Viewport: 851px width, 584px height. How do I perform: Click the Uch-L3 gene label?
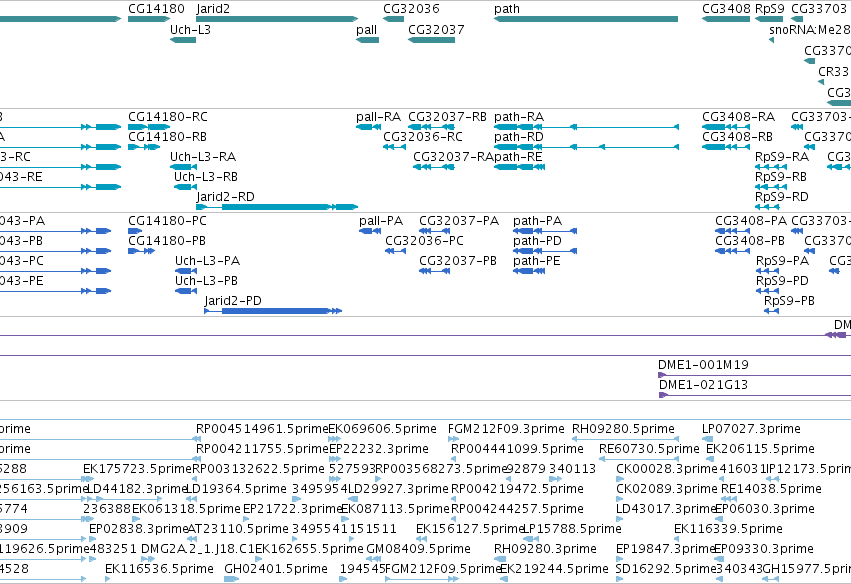190,30
